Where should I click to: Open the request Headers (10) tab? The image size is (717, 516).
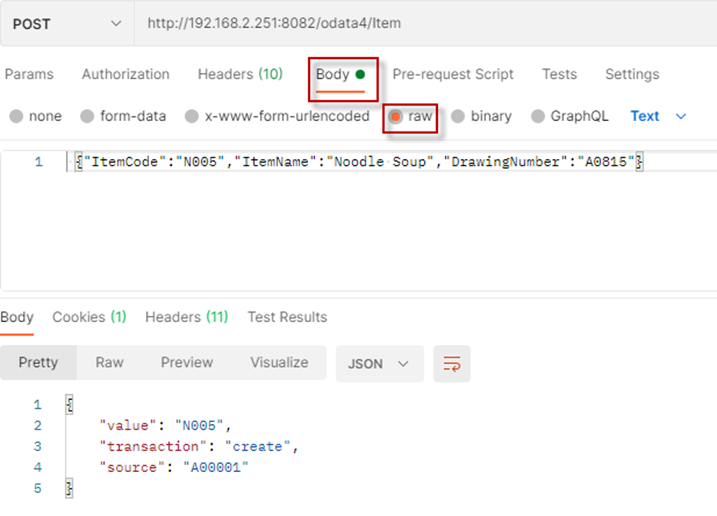point(240,74)
